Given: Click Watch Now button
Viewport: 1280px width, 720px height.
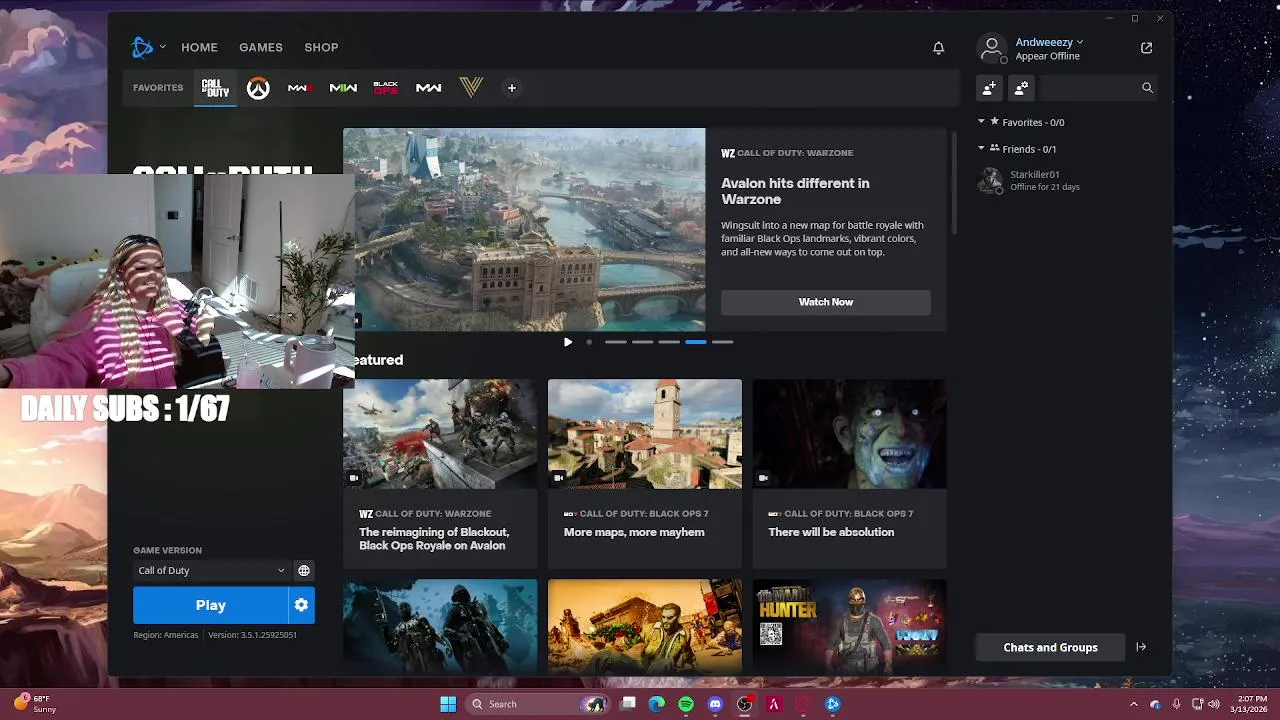Looking at the screenshot, I should coord(826,302).
